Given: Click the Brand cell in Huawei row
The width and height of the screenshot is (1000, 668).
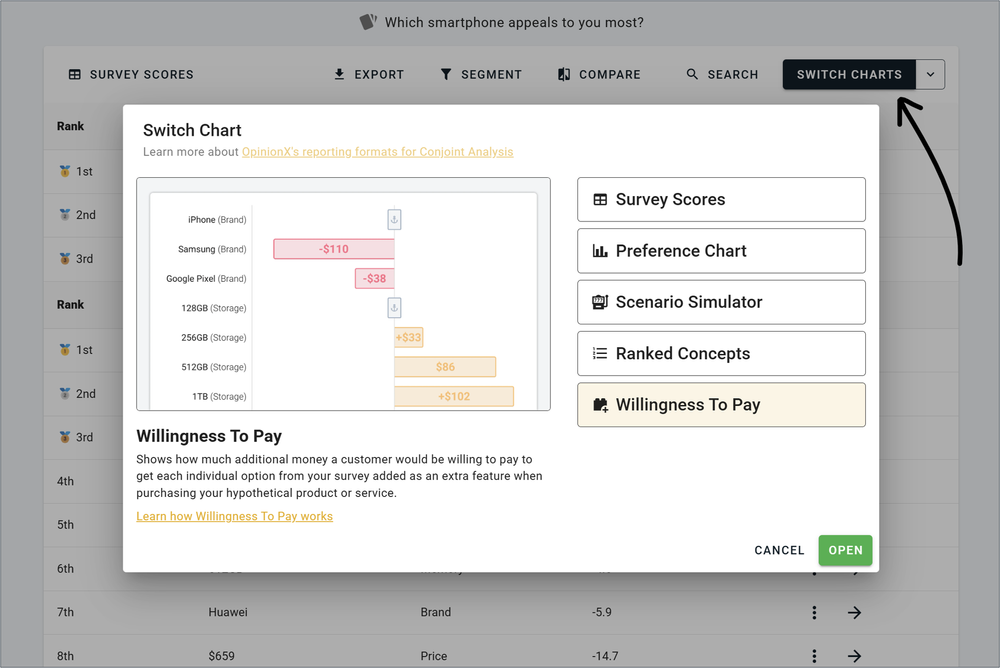Looking at the screenshot, I should tap(436, 612).
